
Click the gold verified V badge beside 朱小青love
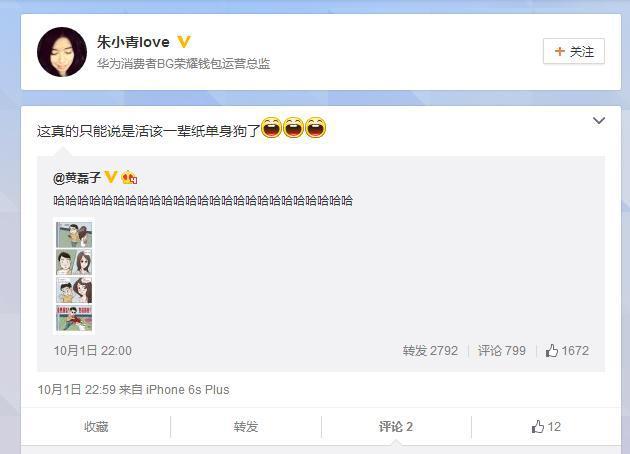(184, 42)
